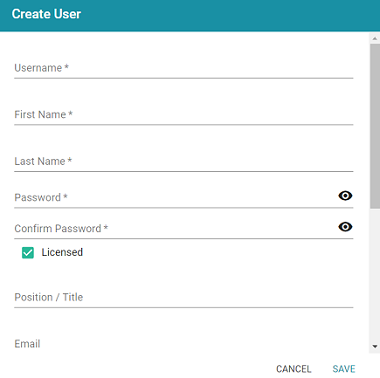Cancel the Create User dialog
Viewport: 380px width, 378px height.
click(294, 369)
